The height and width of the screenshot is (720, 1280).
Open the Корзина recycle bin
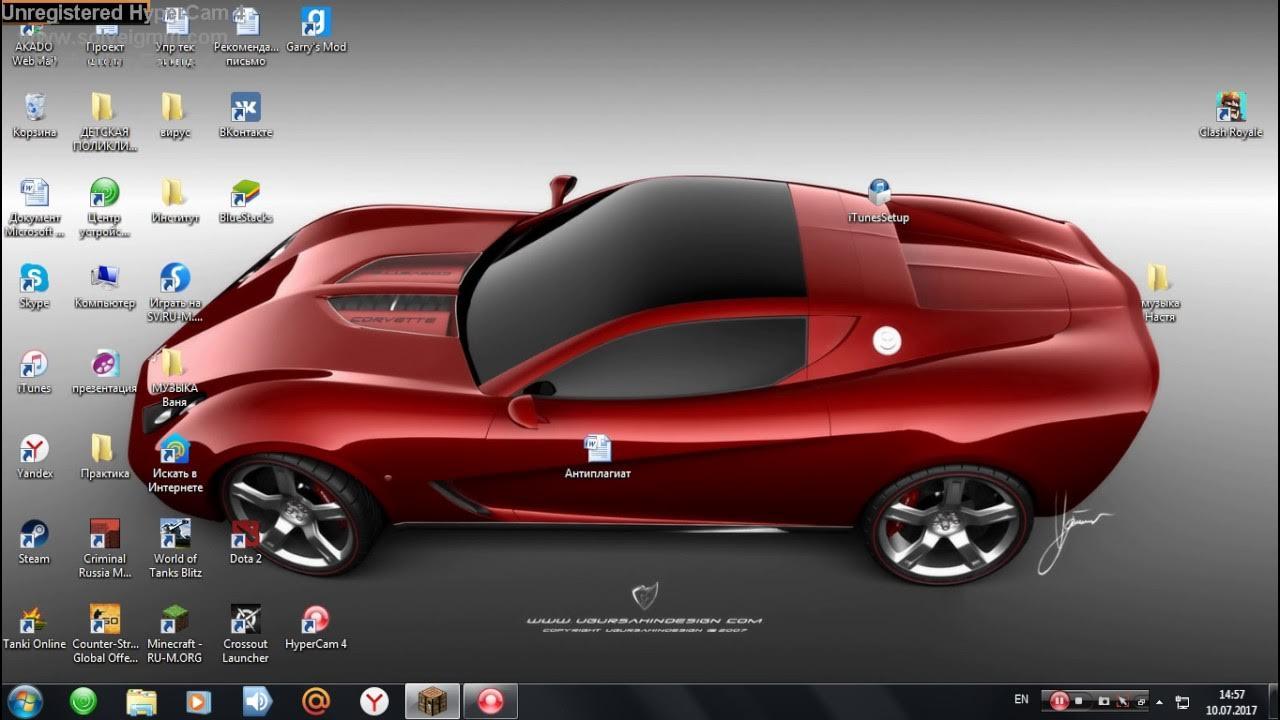(34, 108)
